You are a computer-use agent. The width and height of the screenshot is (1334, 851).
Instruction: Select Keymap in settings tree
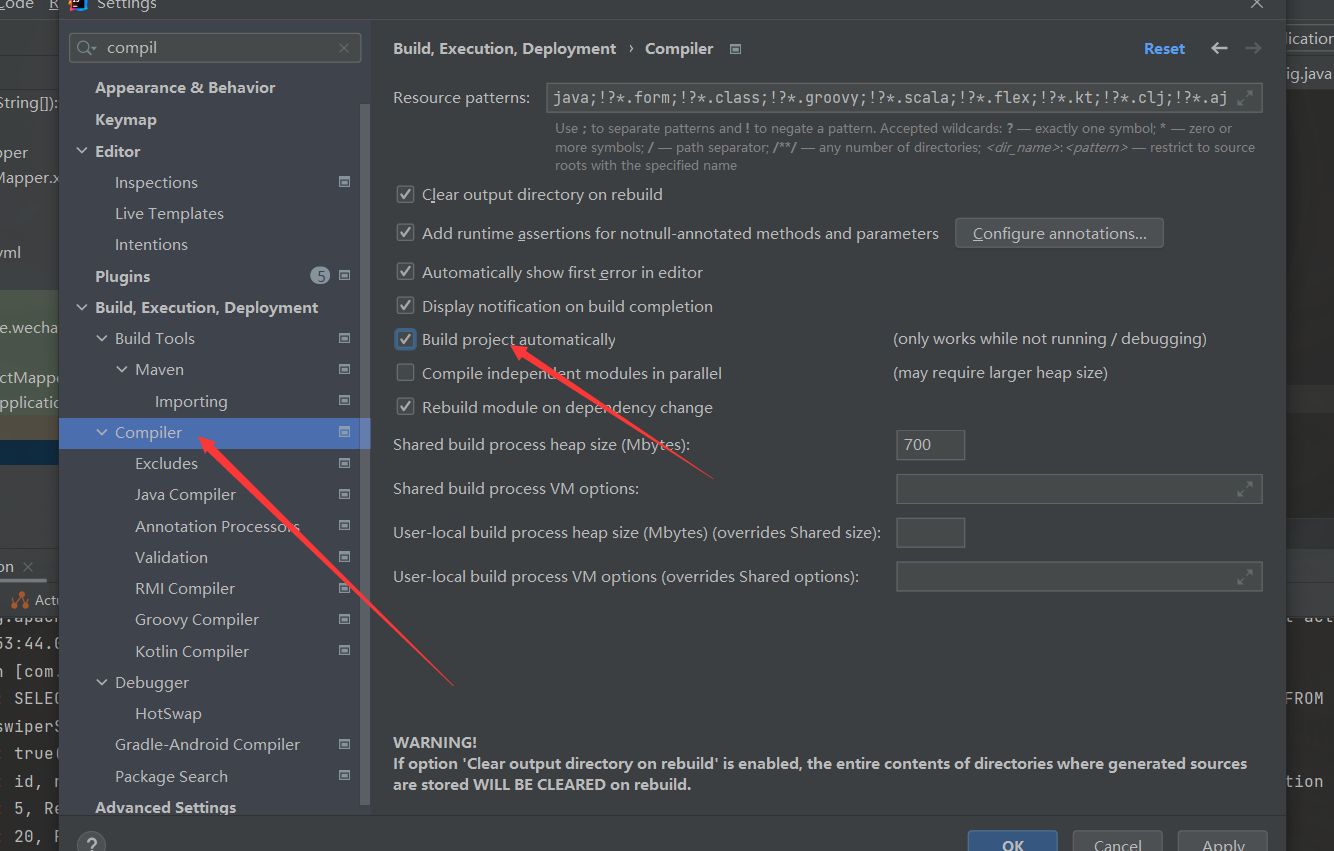point(126,119)
